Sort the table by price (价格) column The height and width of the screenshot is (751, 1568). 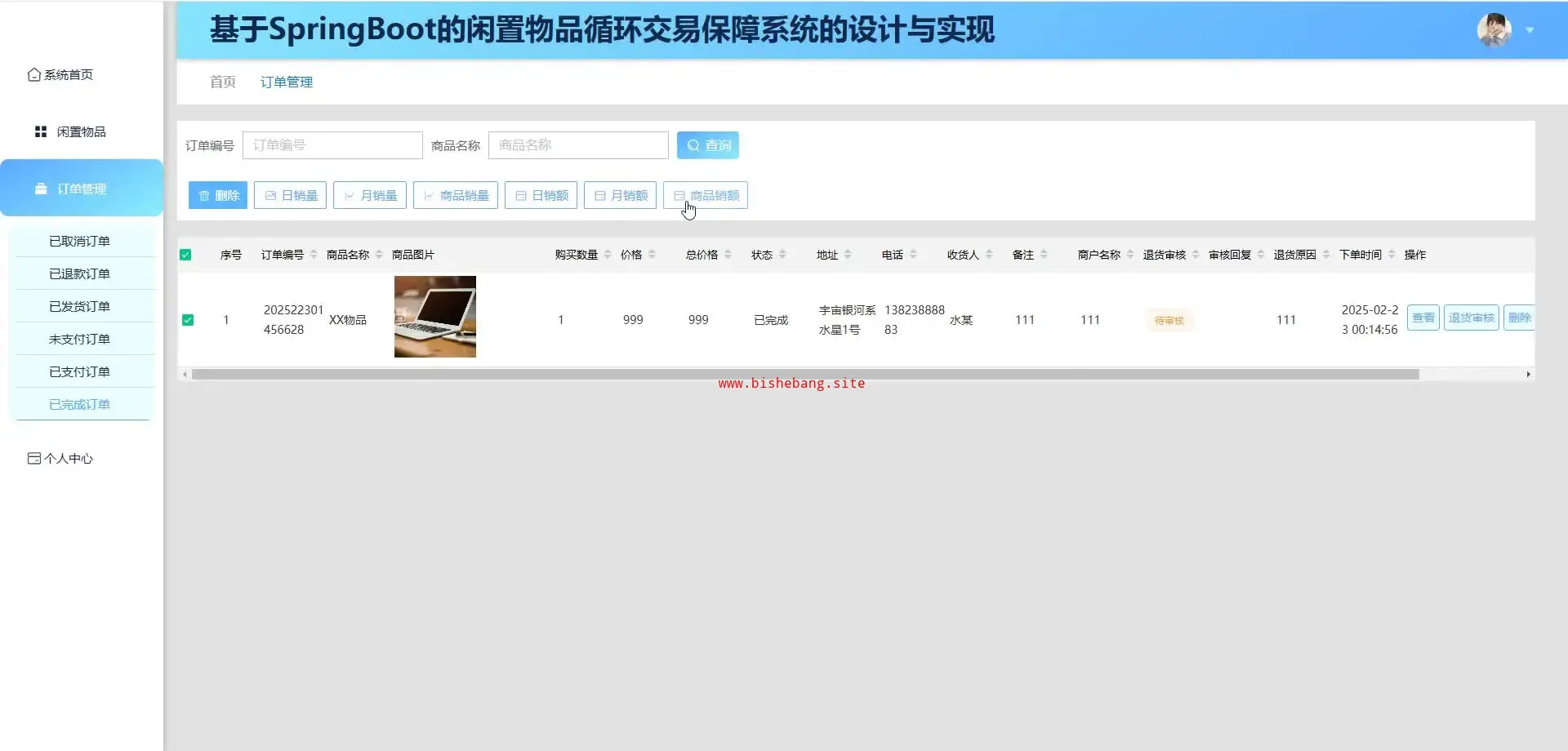(652, 255)
